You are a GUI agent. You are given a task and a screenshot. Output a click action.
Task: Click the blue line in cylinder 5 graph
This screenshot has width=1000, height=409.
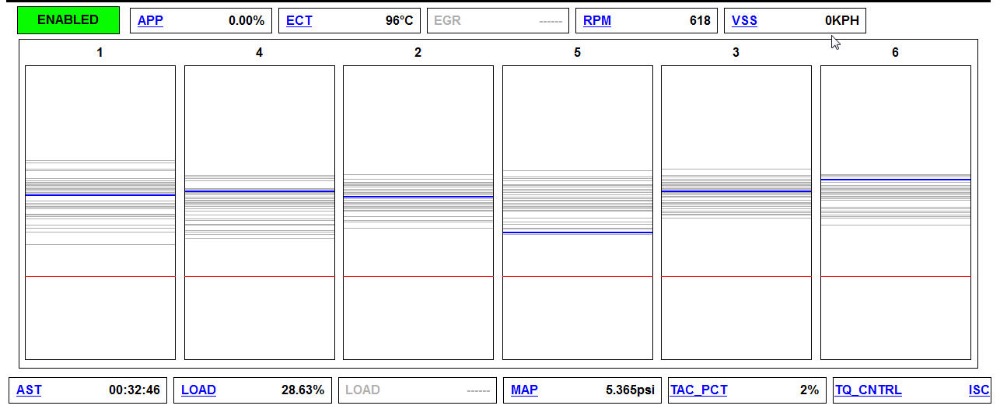[x=577, y=232]
